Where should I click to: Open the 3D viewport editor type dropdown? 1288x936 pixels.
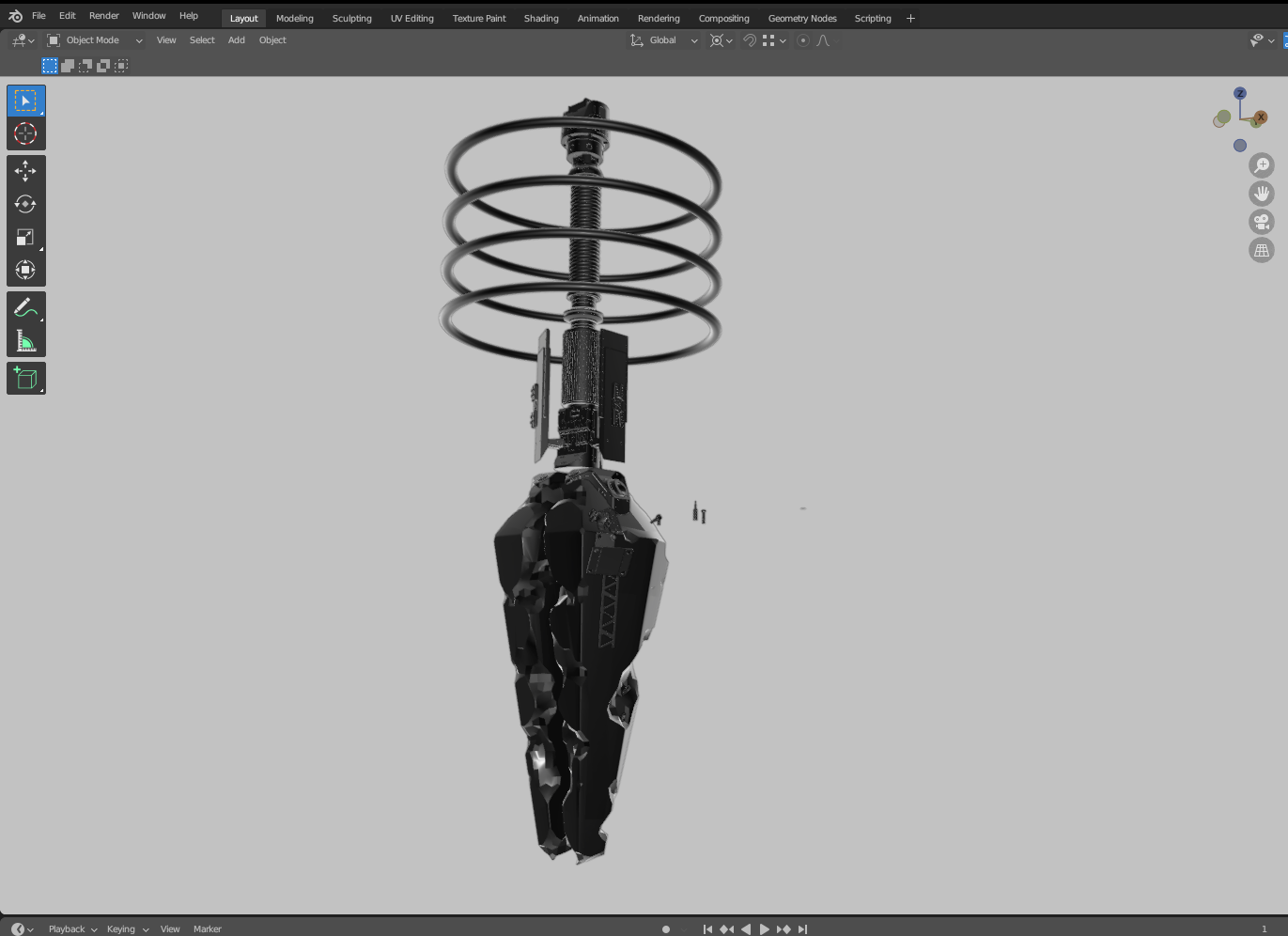tap(23, 40)
